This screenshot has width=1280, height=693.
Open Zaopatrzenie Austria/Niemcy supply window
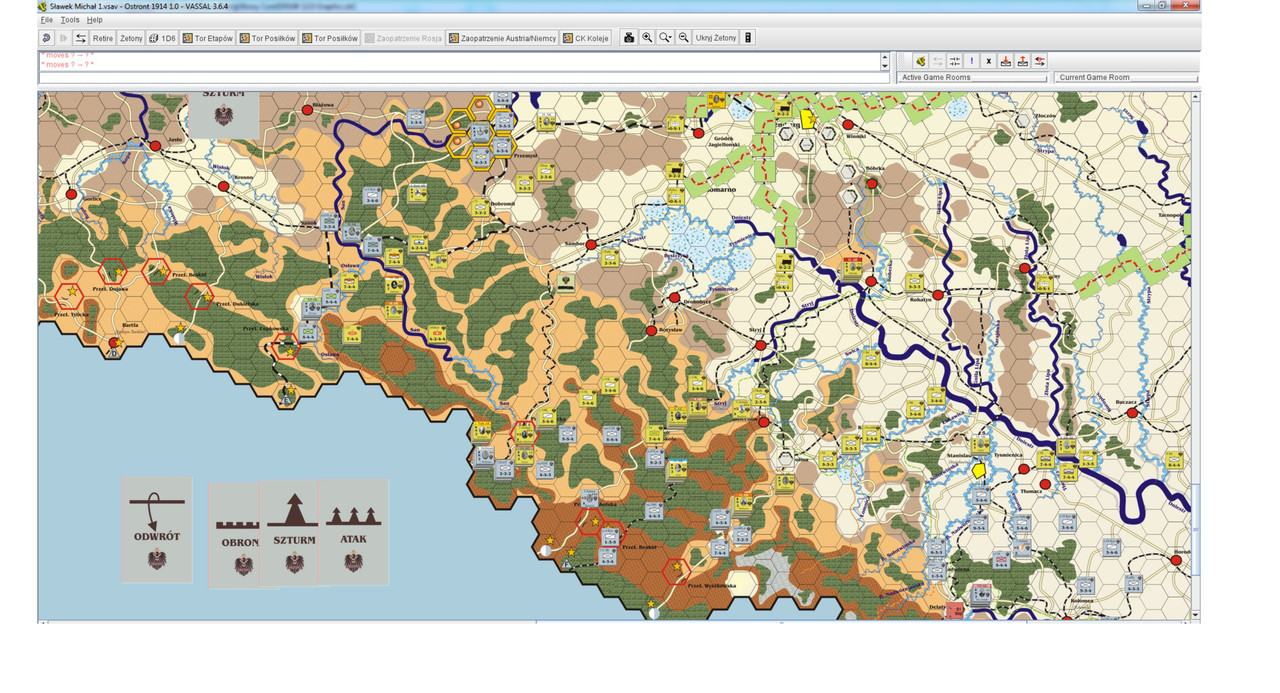(x=502, y=38)
